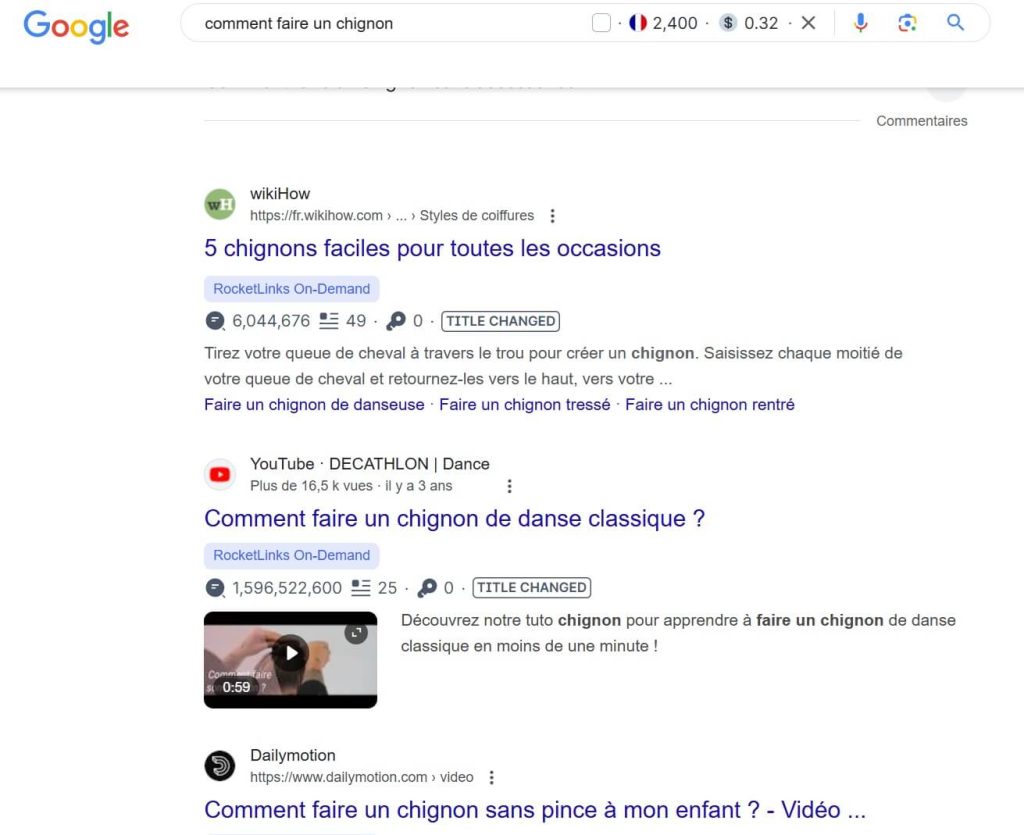The height and width of the screenshot is (835, 1024).
Task: Click the 'Dailymotion' site name
Action: tap(293, 755)
